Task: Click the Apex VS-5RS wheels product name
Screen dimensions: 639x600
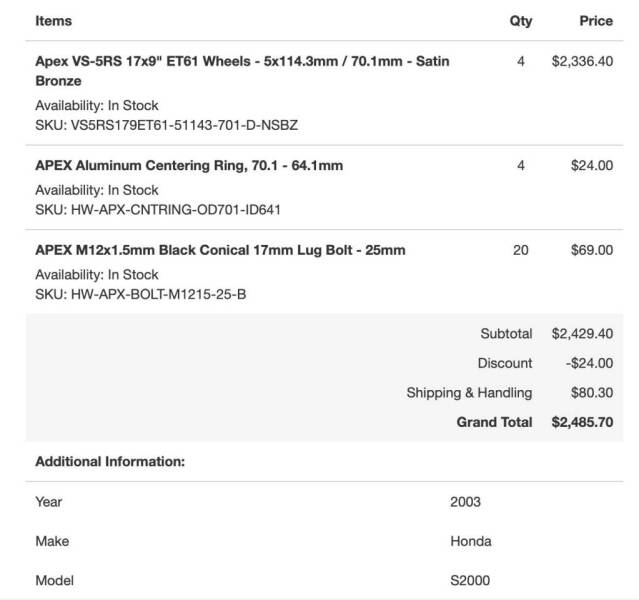Action: point(242,71)
